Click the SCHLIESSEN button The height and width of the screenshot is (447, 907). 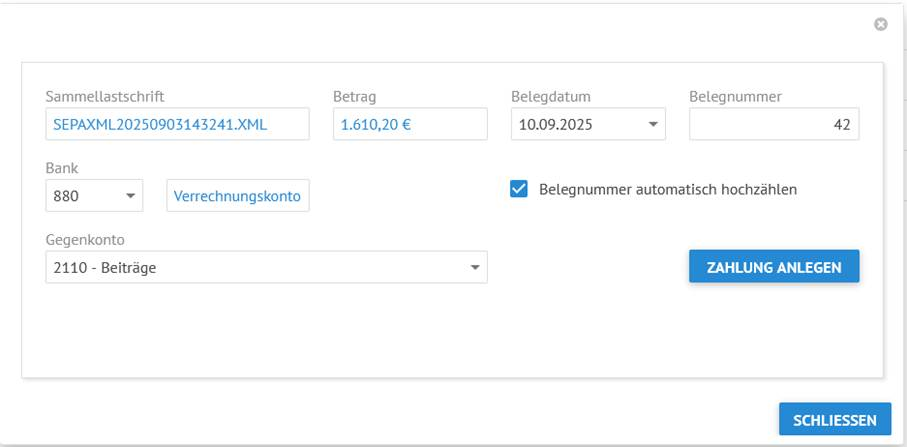[834, 420]
